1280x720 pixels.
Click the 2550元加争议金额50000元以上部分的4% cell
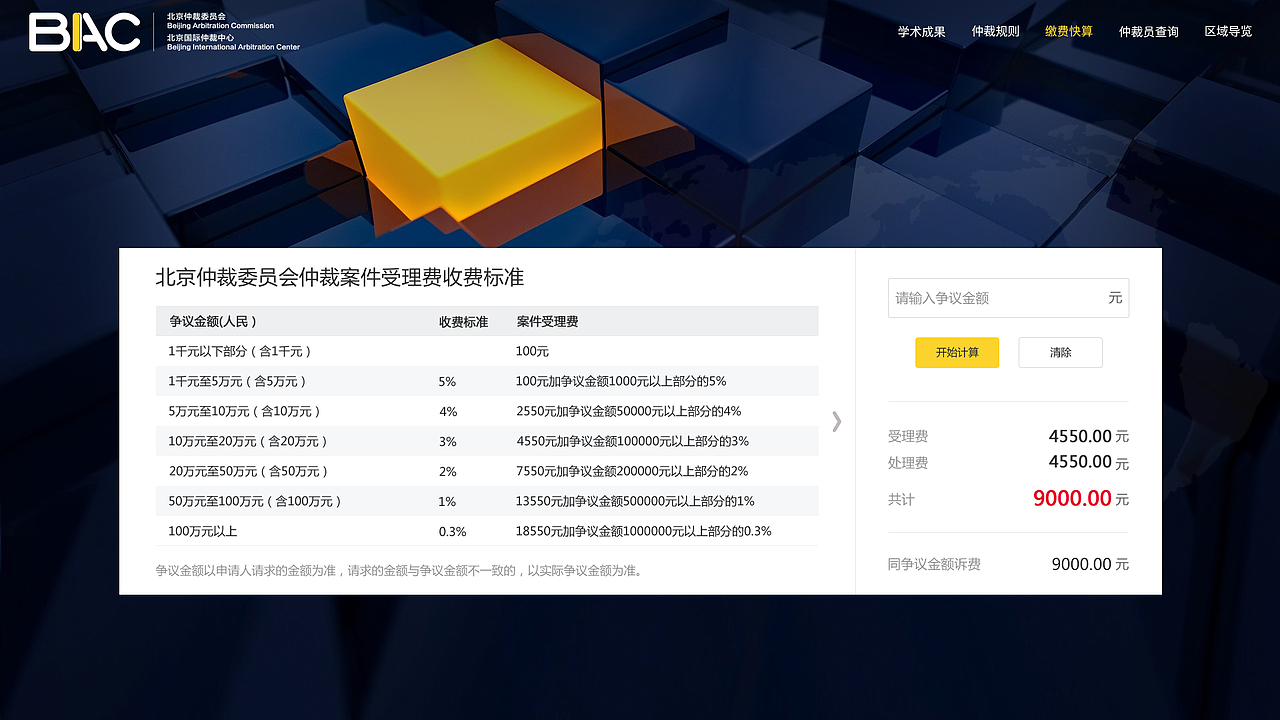629,411
